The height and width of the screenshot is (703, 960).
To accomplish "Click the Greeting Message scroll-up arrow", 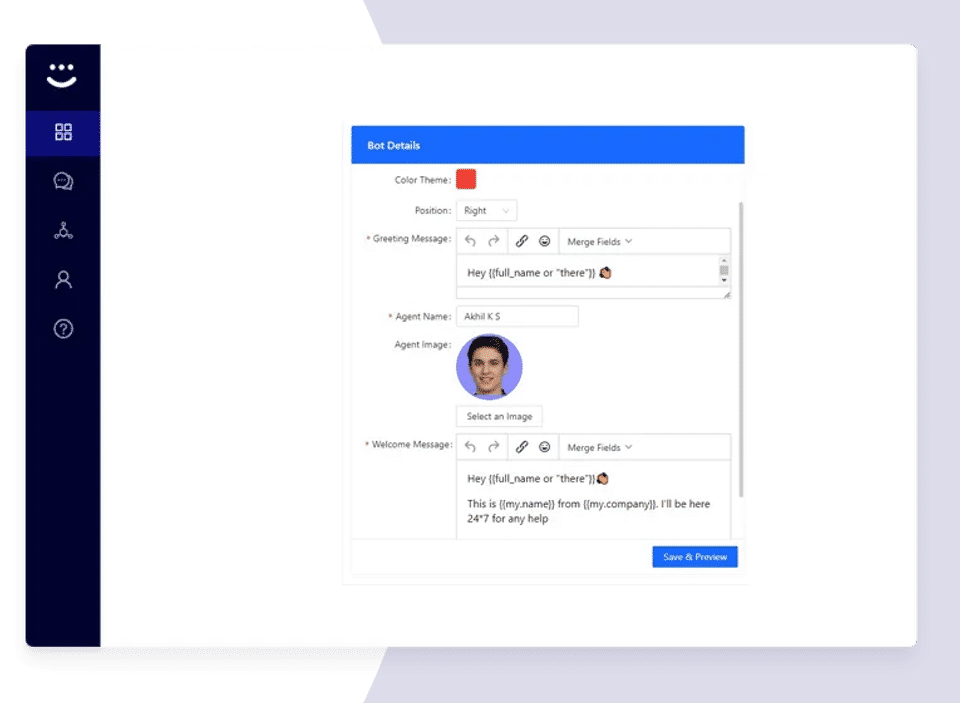I will (x=724, y=261).
